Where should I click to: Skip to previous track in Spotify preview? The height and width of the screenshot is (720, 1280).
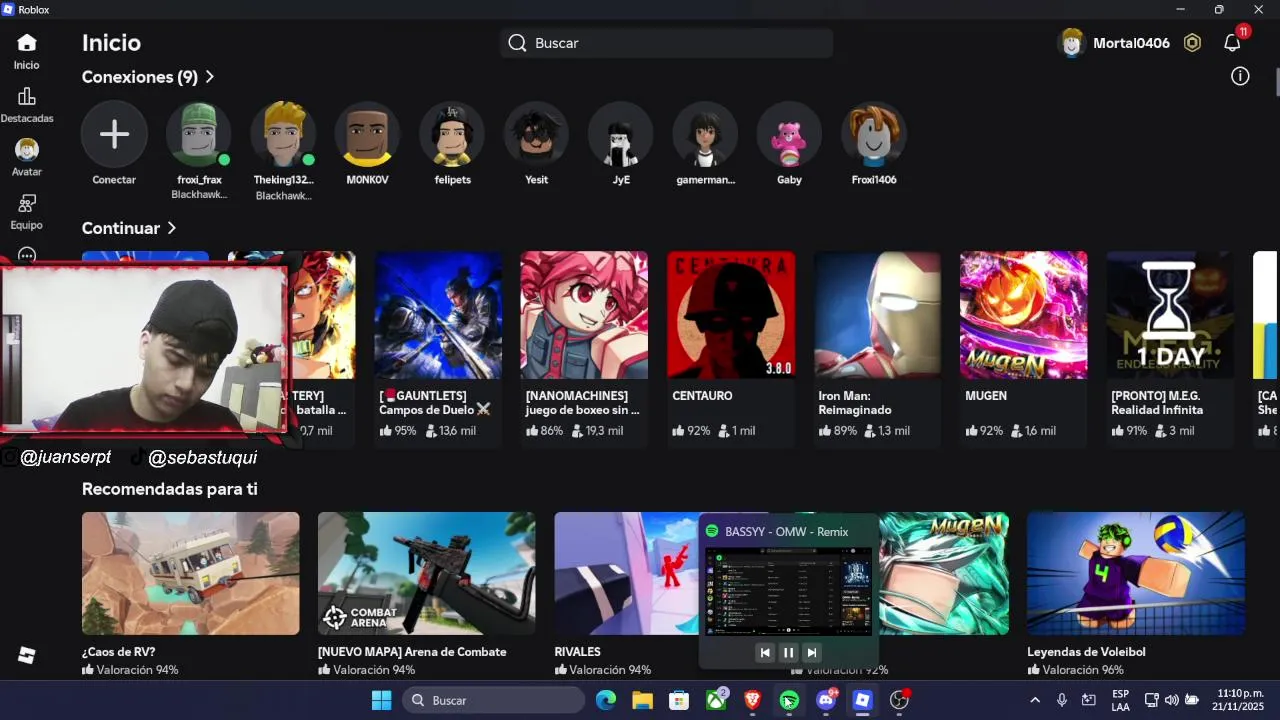point(765,653)
